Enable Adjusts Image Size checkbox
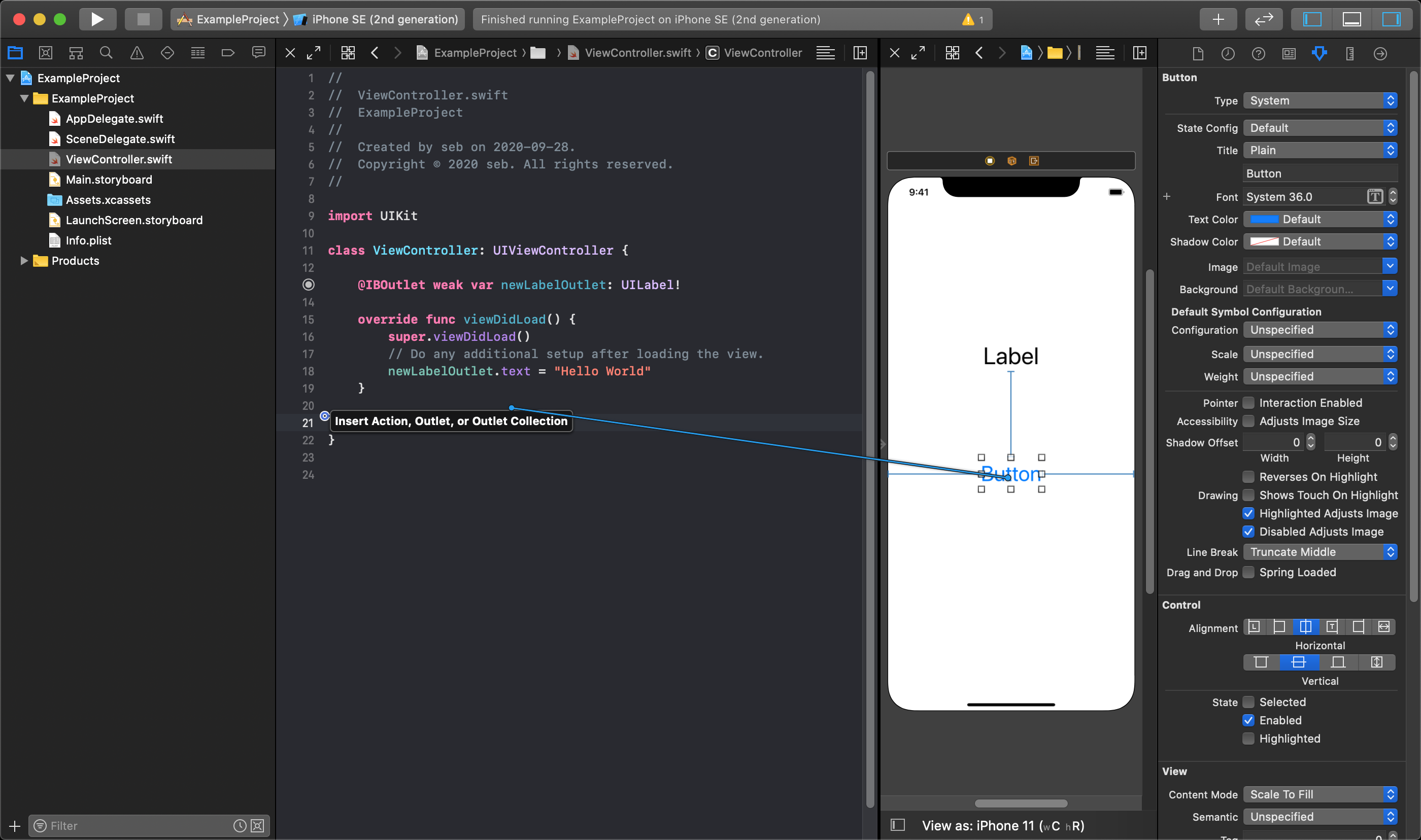1421x840 pixels. (x=1248, y=421)
